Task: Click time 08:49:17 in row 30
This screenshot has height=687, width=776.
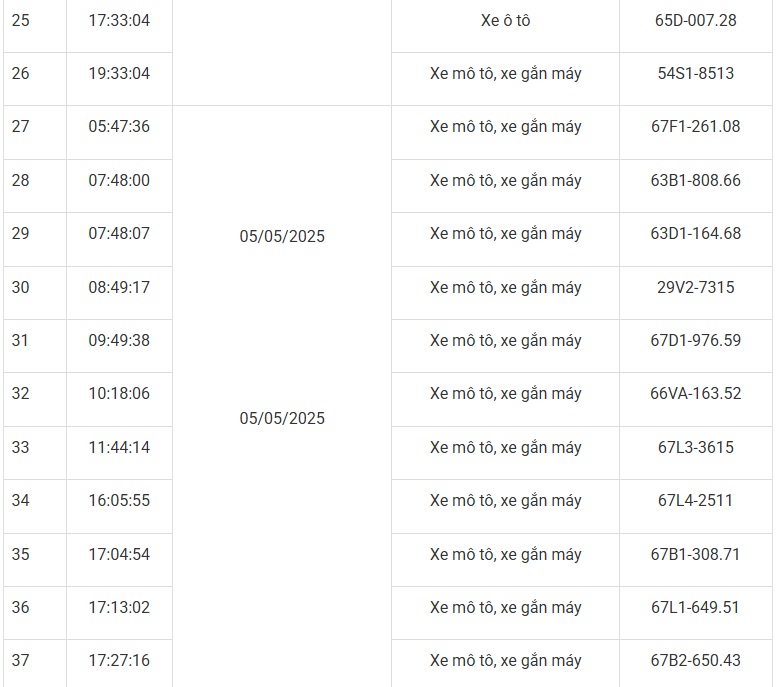Action: 119,288
